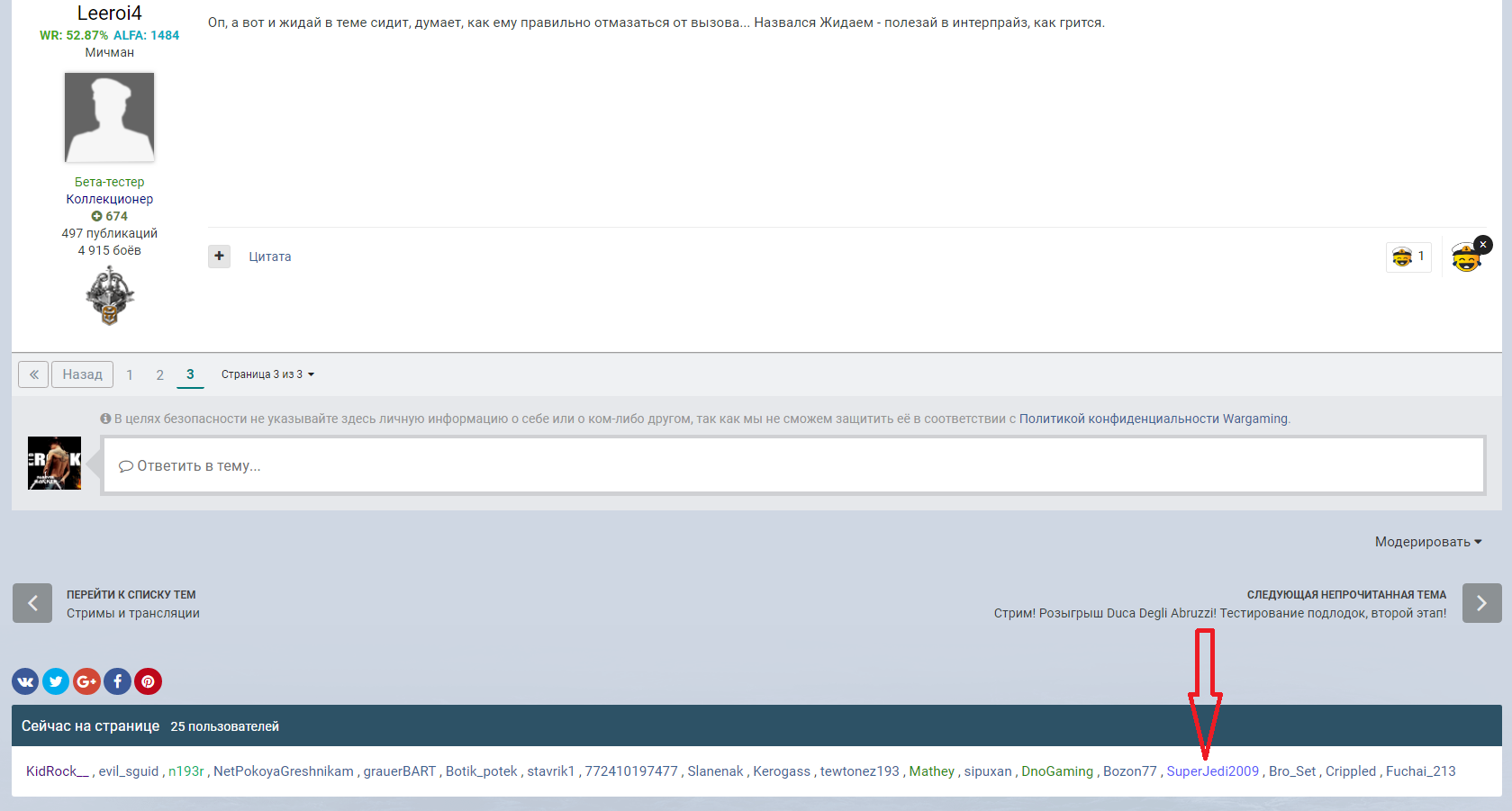Click the Назад button
The height and width of the screenshot is (811, 1512).
[82, 374]
